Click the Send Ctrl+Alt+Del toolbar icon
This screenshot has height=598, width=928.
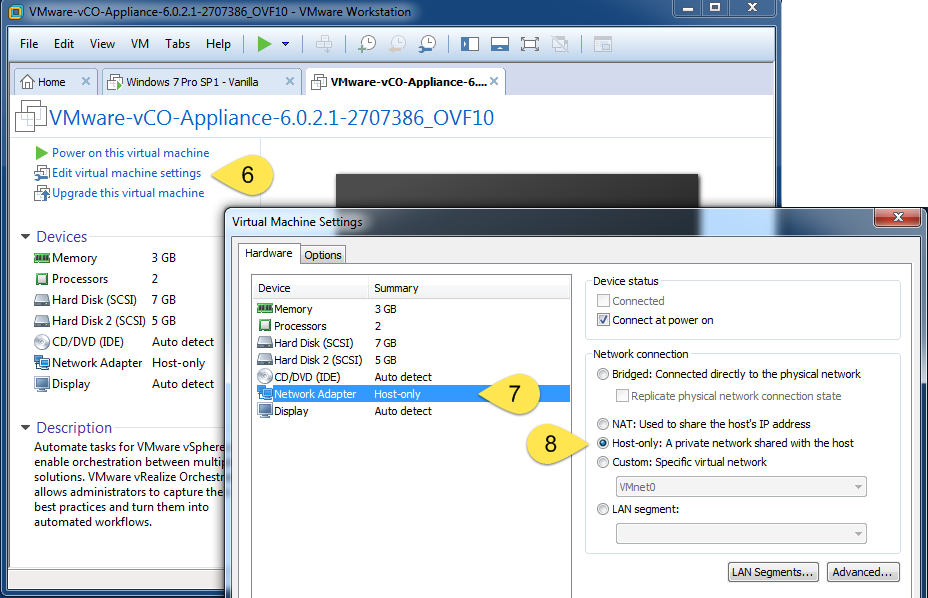[324, 44]
